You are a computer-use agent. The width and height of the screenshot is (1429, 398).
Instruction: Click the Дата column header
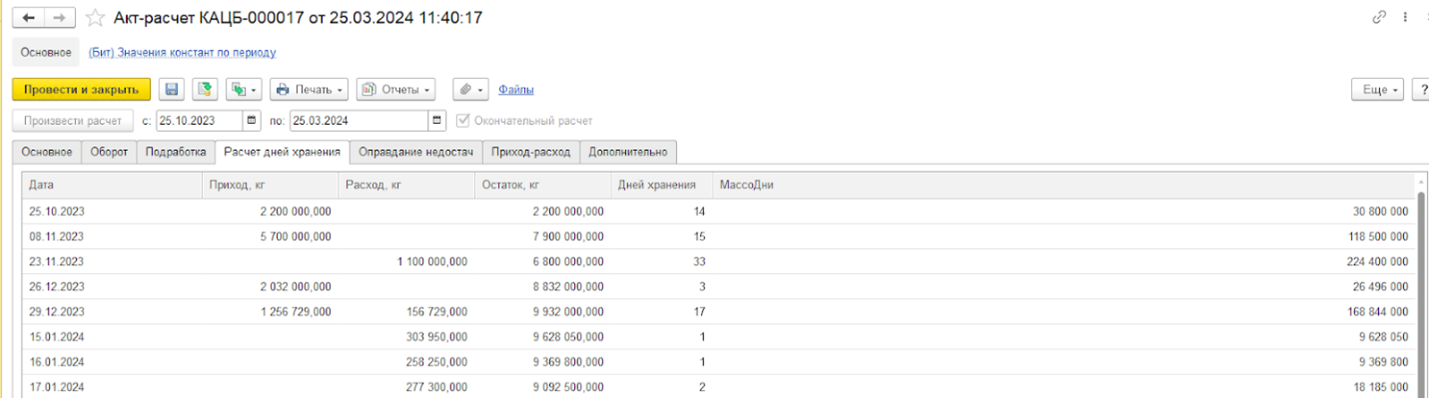pyautogui.click(x=111, y=185)
